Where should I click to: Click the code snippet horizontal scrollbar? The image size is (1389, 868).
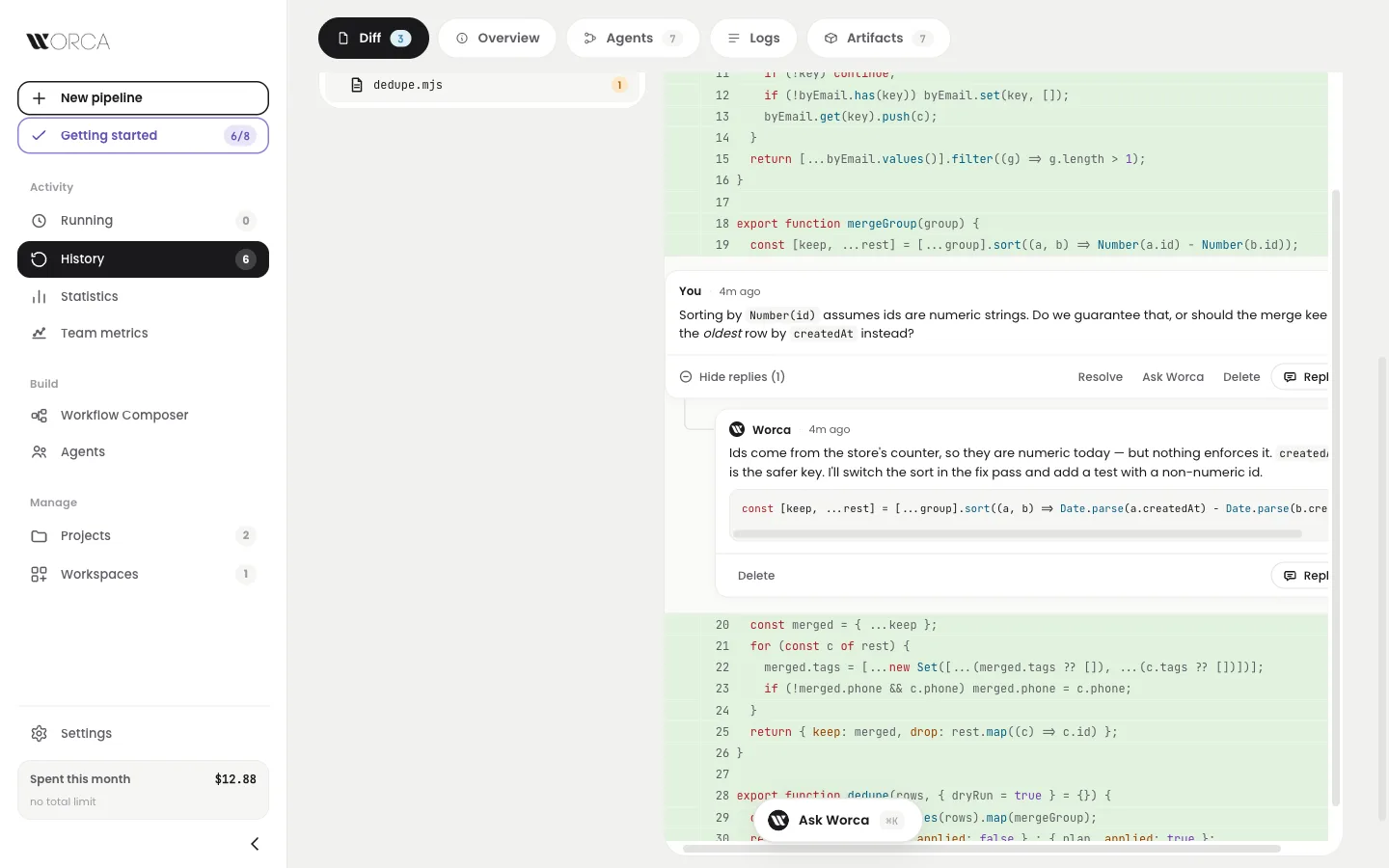coord(1017,533)
